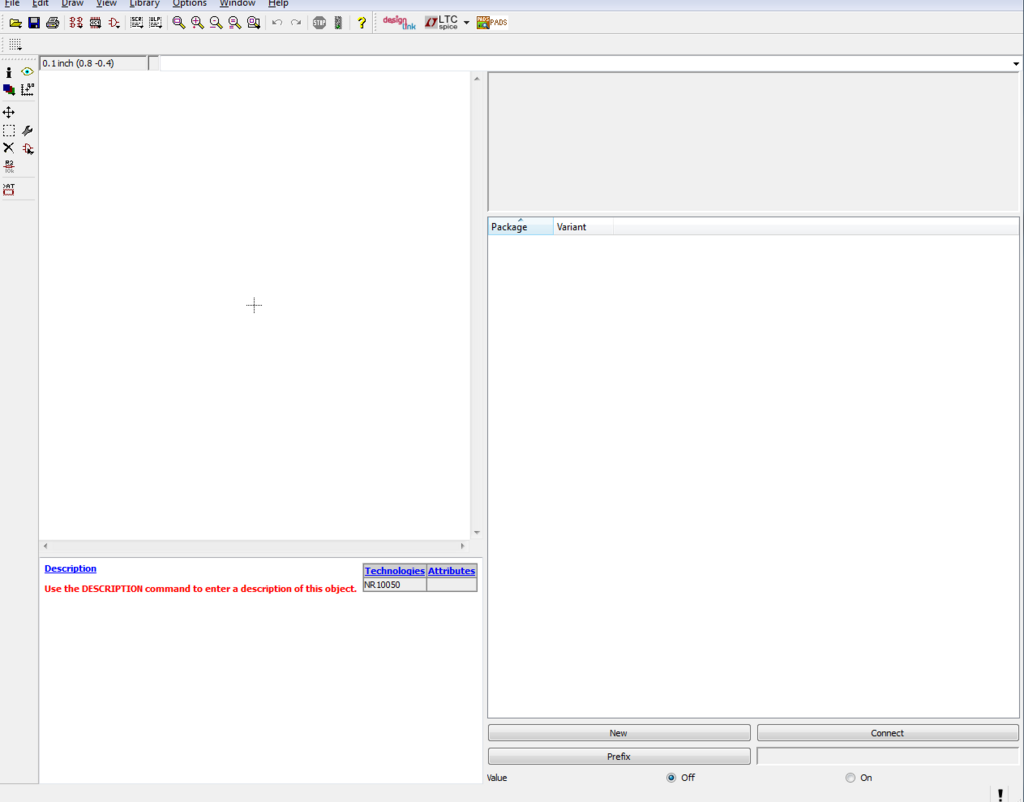Open a file with the folder icon
1024x802 pixels.
(x=15, y=23)
